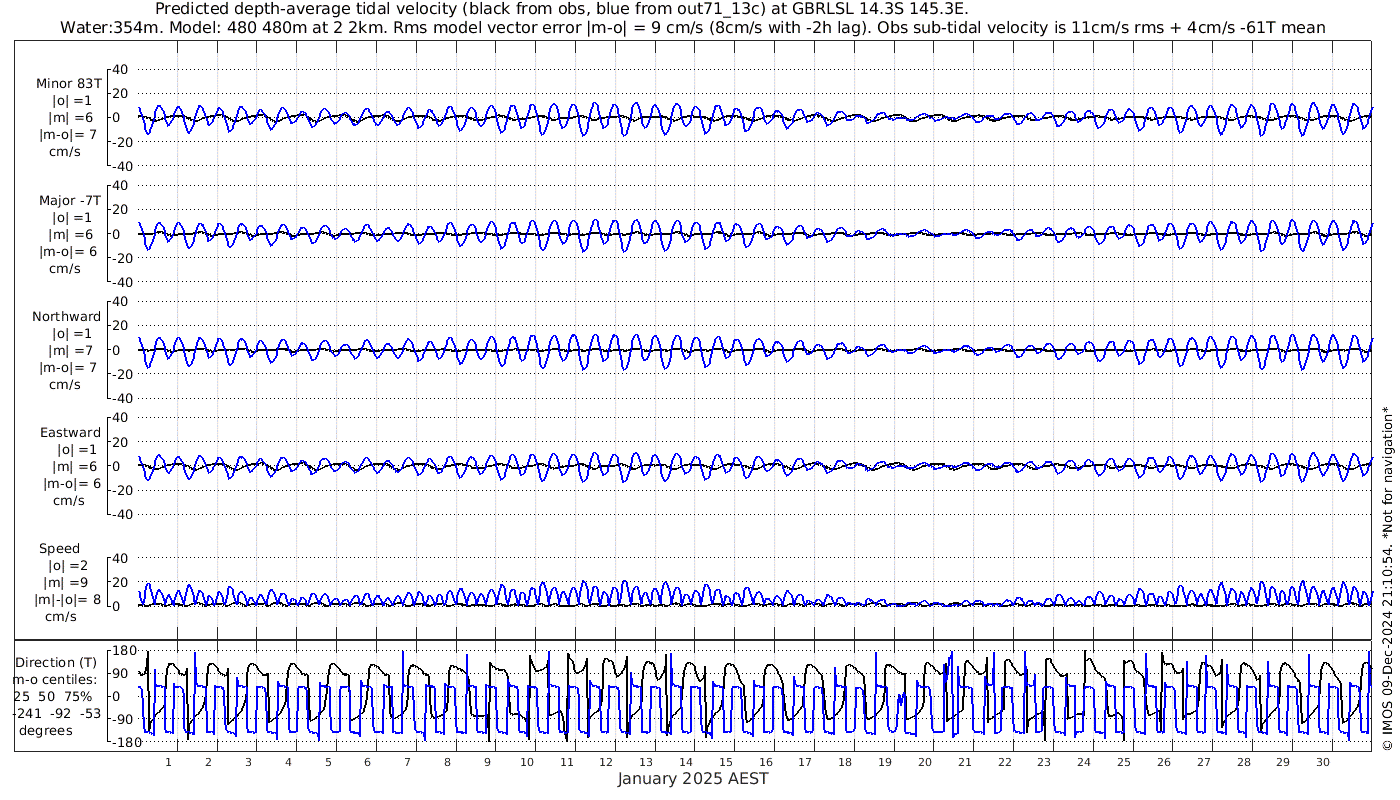Click the '|m-o|= 7' value in Minor panel
Screen dimensions: 1400x800
click(x=67, y=135)
